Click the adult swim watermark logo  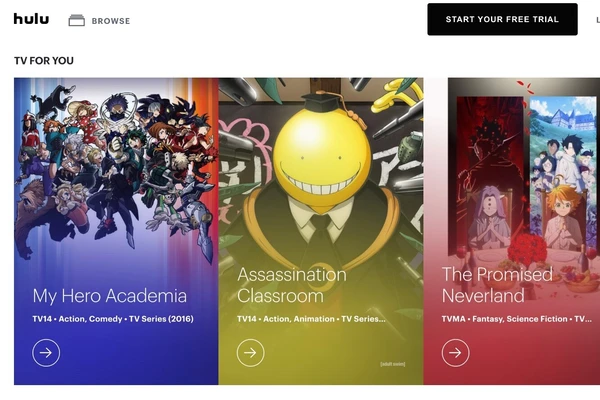point(393,364)
